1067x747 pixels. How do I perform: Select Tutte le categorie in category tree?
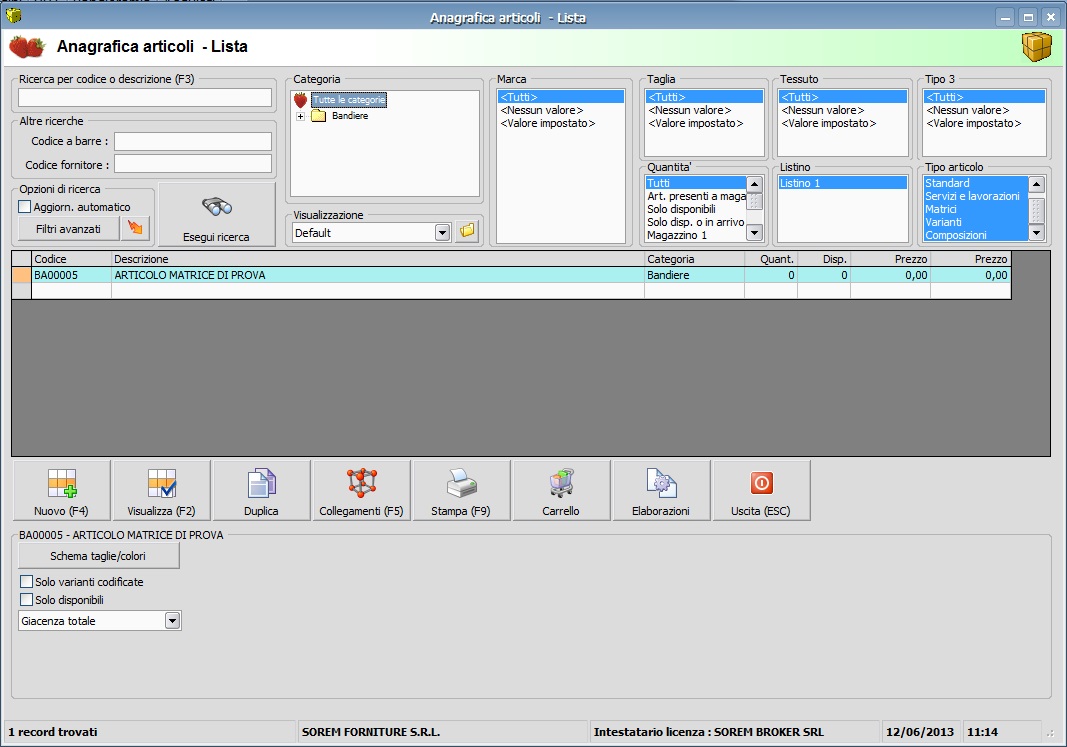click(349, 100)
